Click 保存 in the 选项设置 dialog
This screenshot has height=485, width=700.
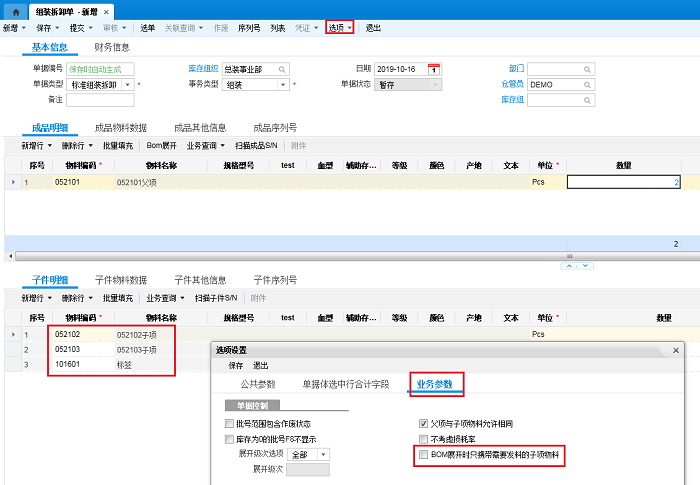[236, 365]
